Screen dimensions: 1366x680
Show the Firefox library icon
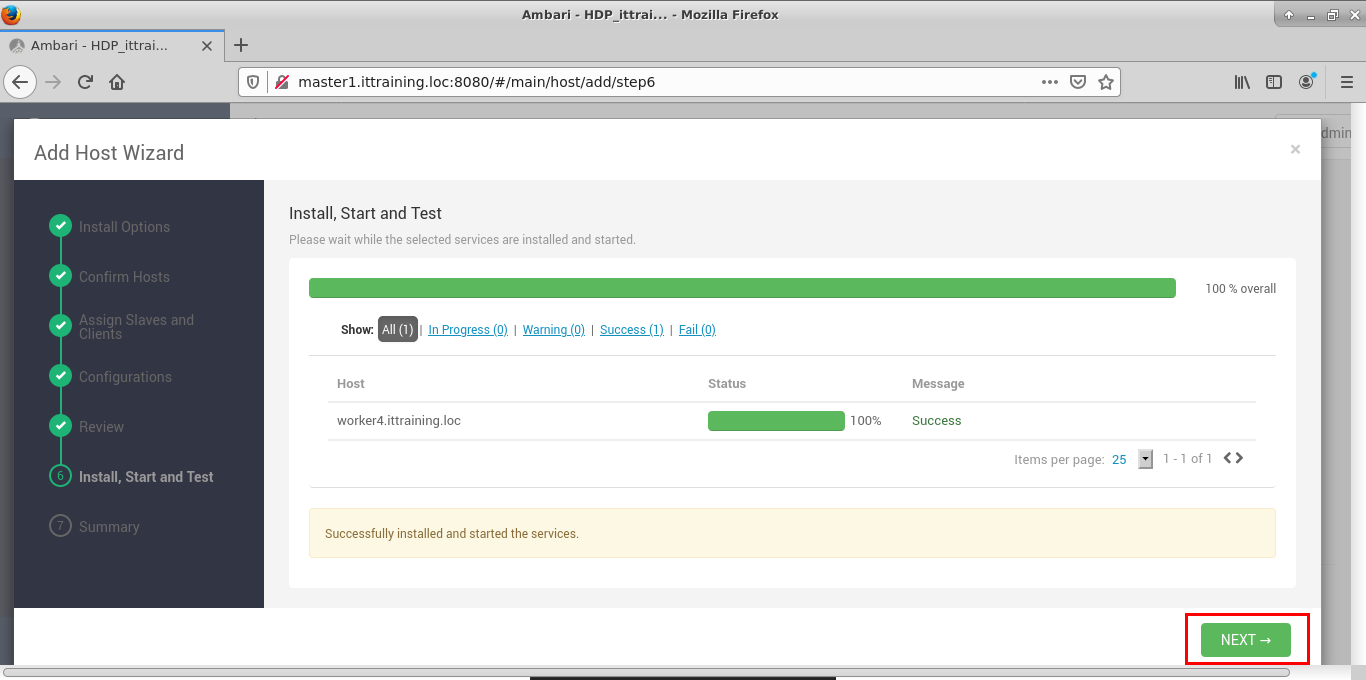point(1242,82)
